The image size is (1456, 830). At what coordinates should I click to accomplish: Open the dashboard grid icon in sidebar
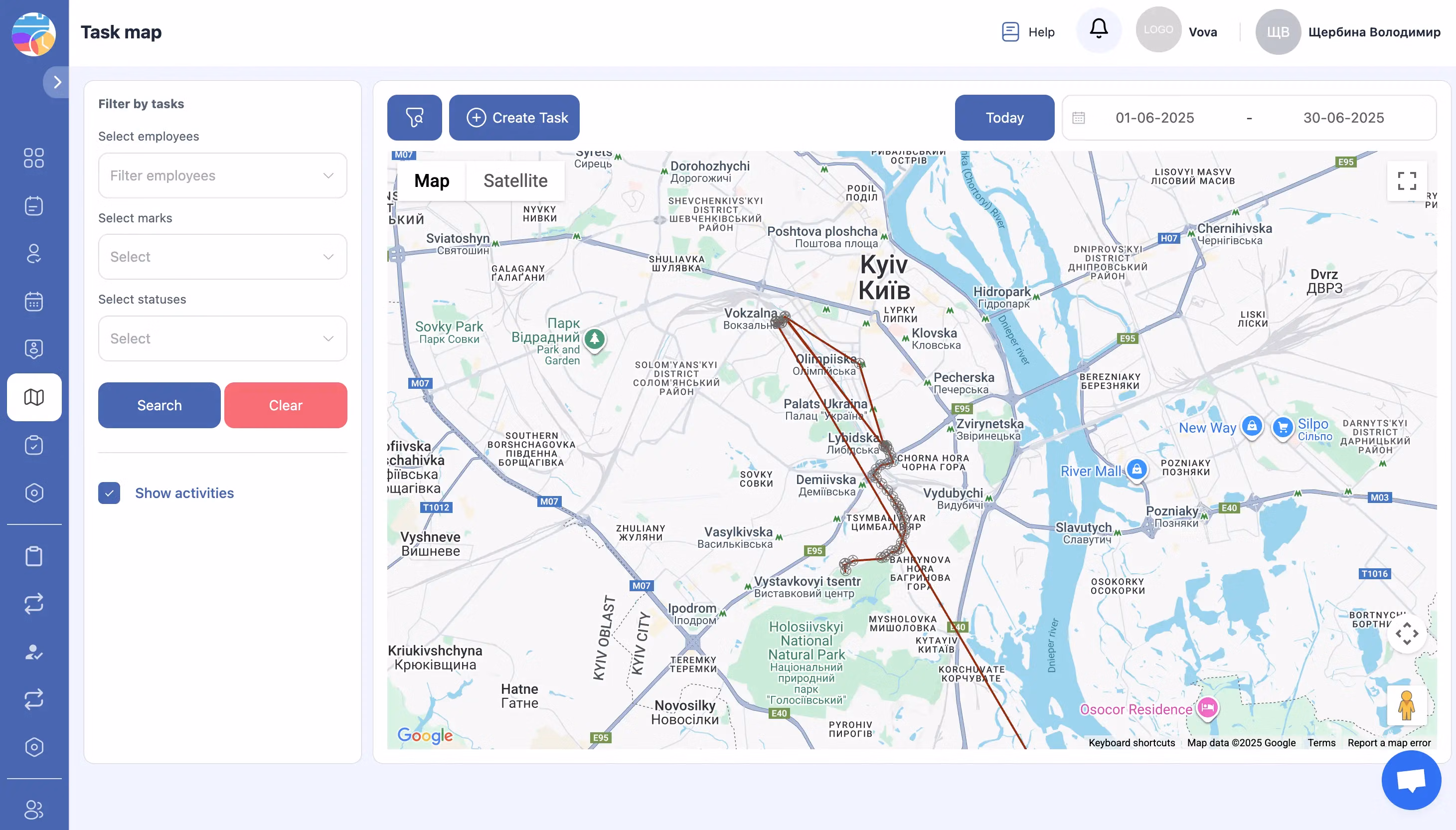click(34, 158)
